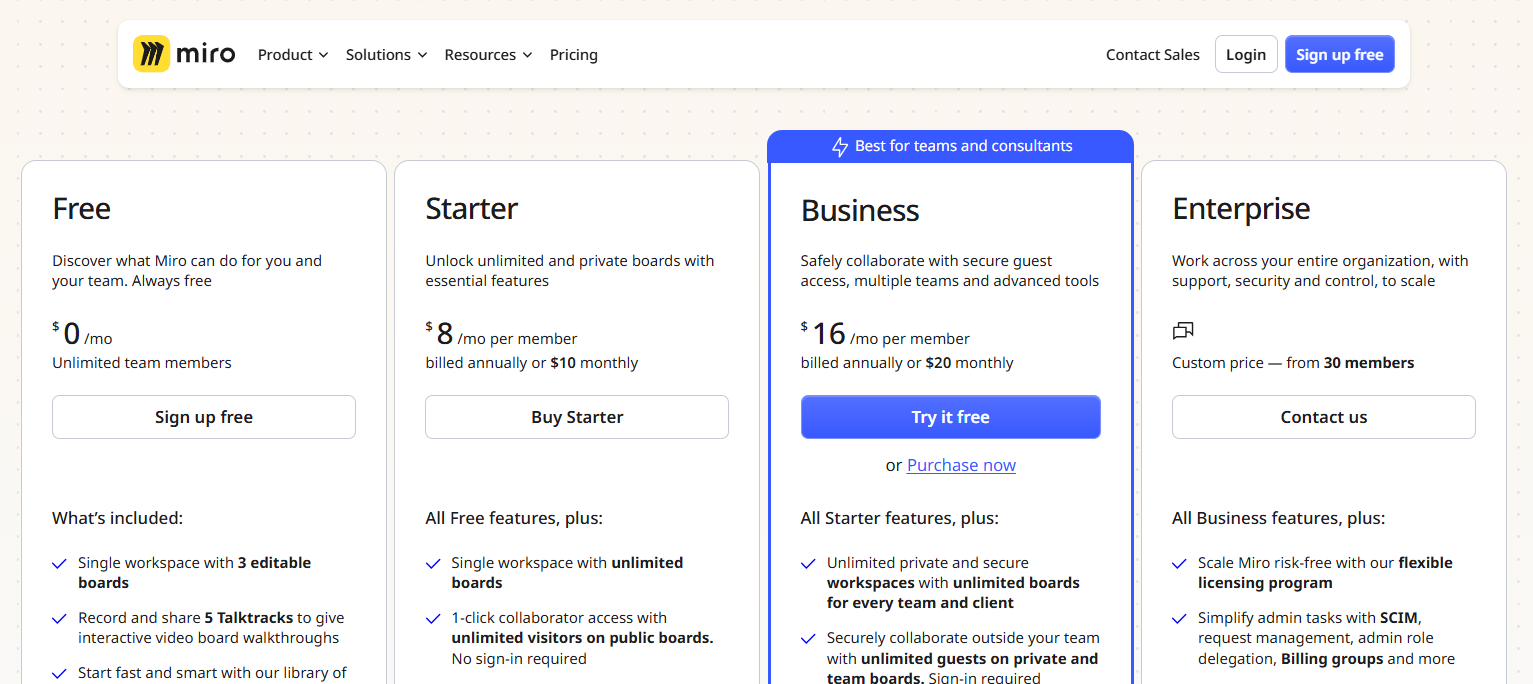
Task: Choose Sign up free in the Free plan card
Action: tap(204, 417)
